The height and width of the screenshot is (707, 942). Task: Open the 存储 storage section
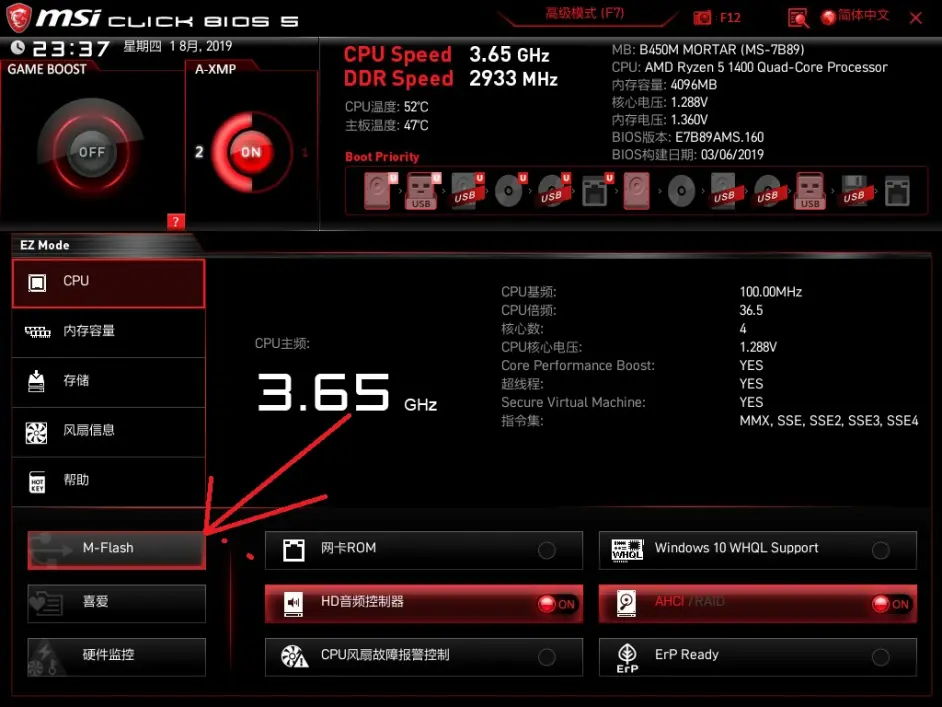coord(108,381)
